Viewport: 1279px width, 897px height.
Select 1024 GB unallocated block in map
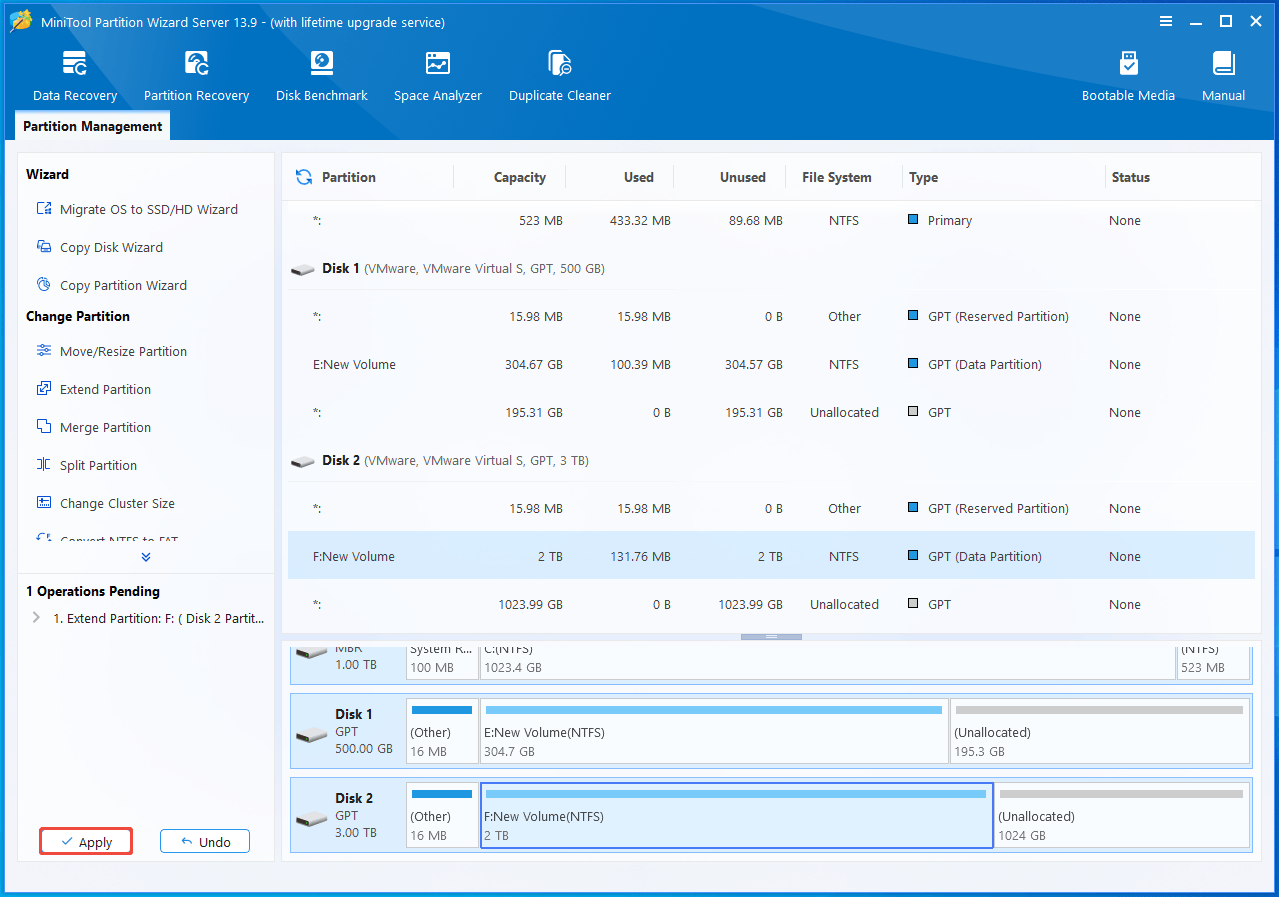tap(1122, 815)
